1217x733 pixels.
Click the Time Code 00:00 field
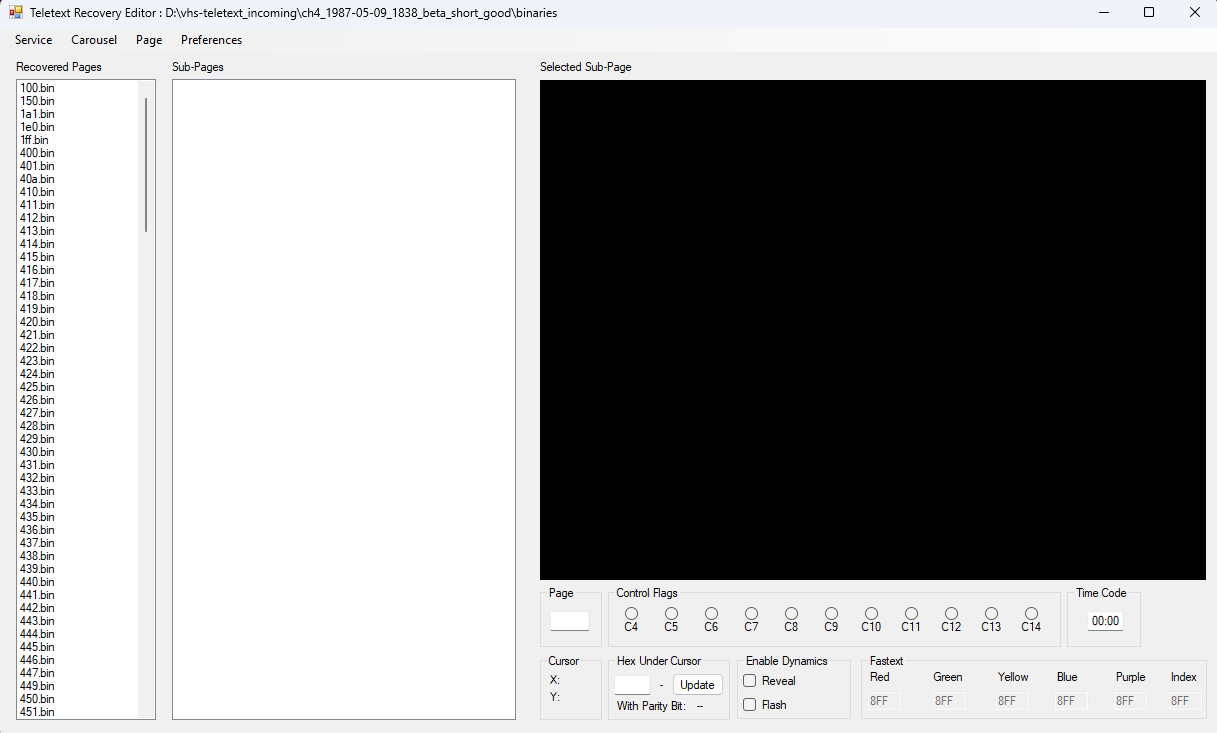[x=1104, y=620]
